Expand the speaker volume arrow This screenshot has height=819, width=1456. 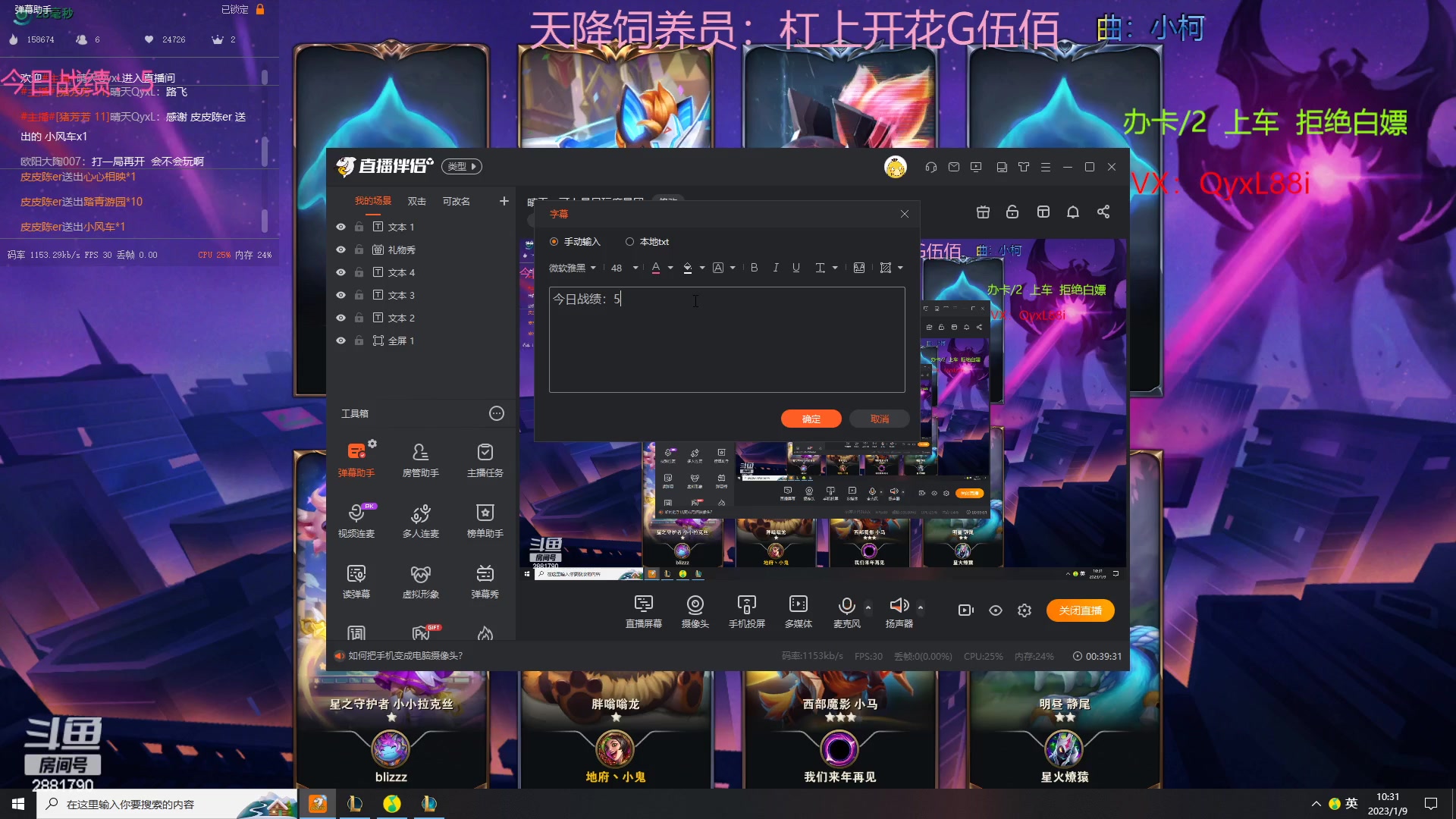pos(921,607)
